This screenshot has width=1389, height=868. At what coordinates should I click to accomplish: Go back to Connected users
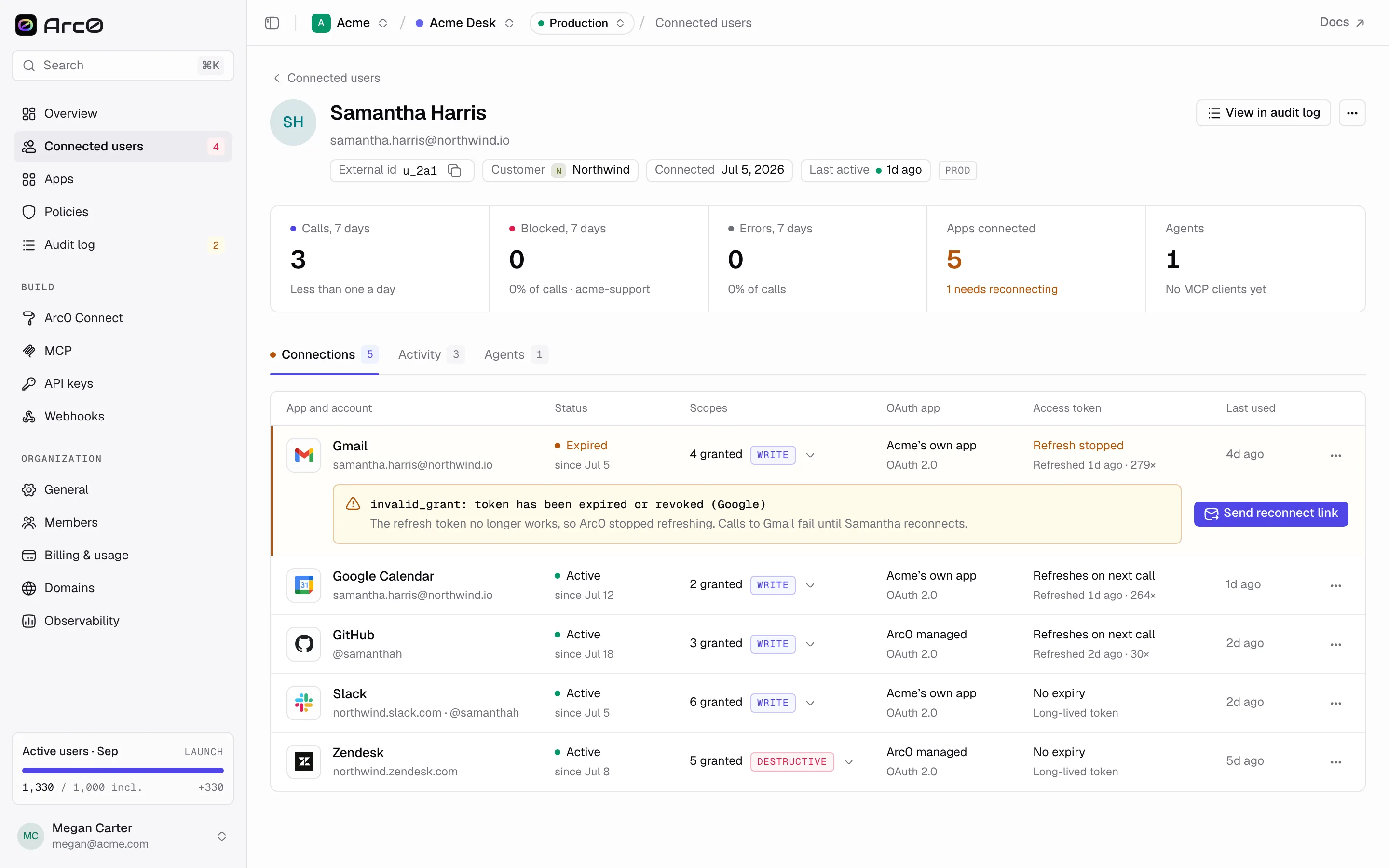tap(326, 78)
